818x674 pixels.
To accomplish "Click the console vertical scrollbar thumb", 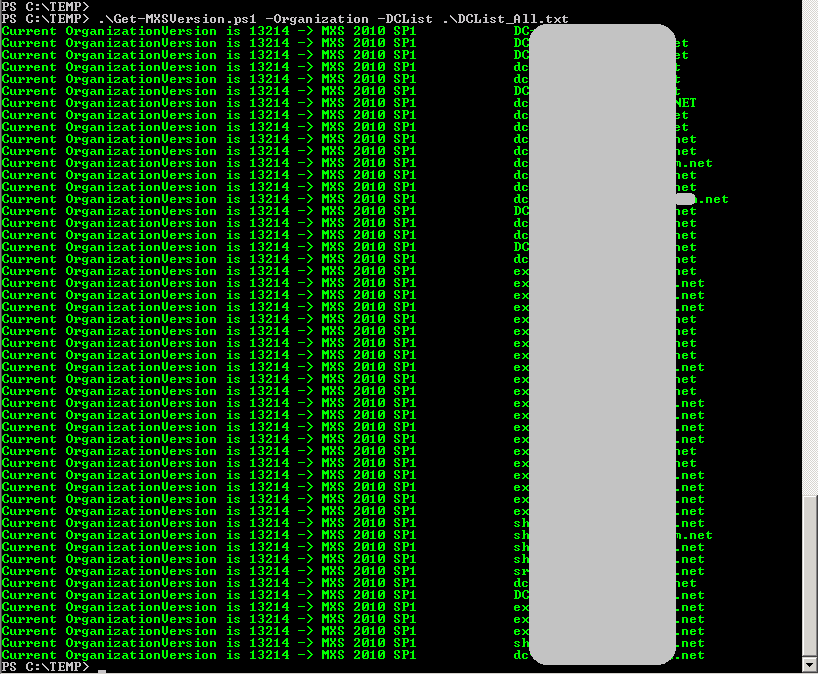I will point(810,576).
